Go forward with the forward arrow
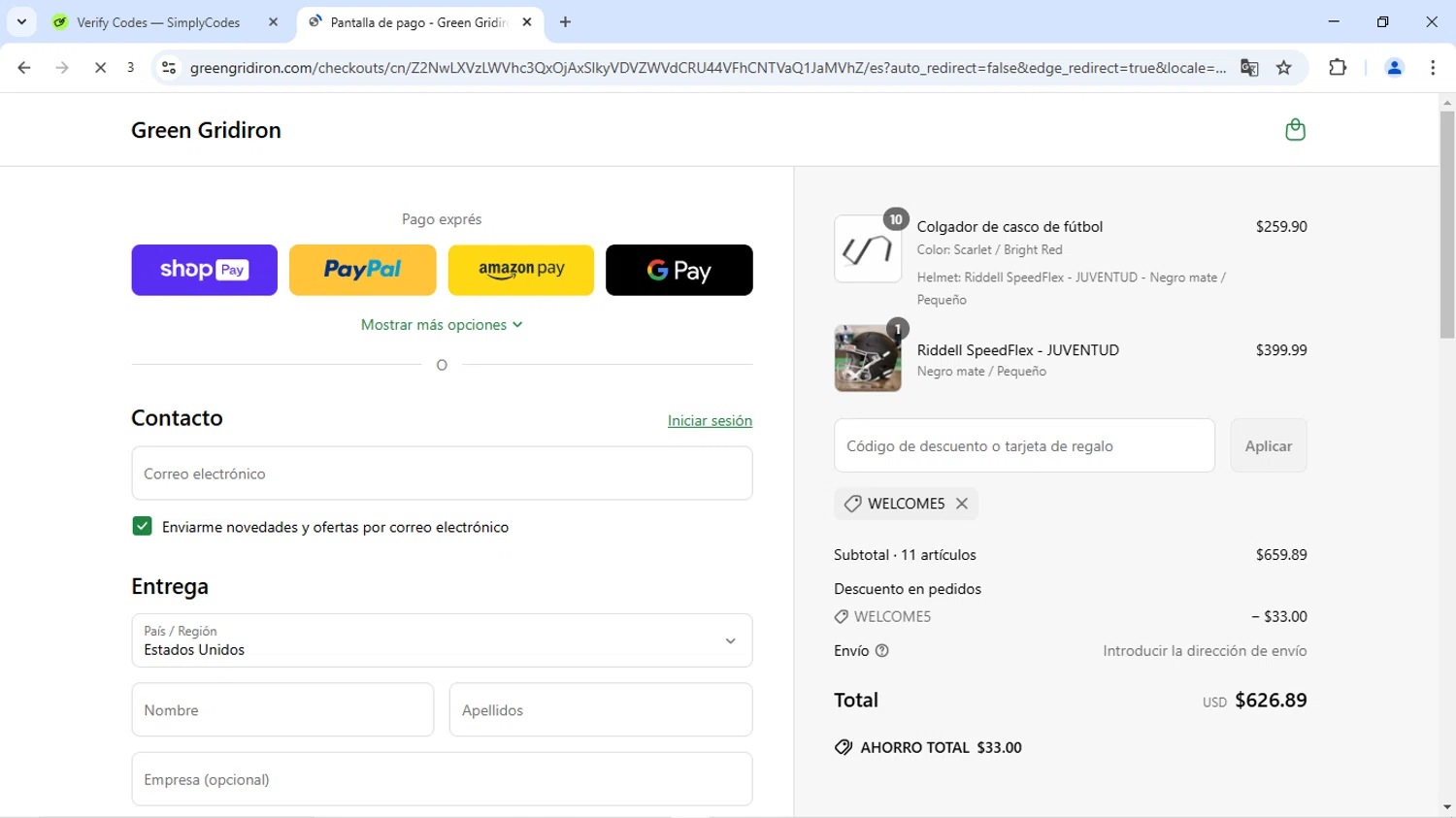 pyautogui.click(x=62, y=68)
